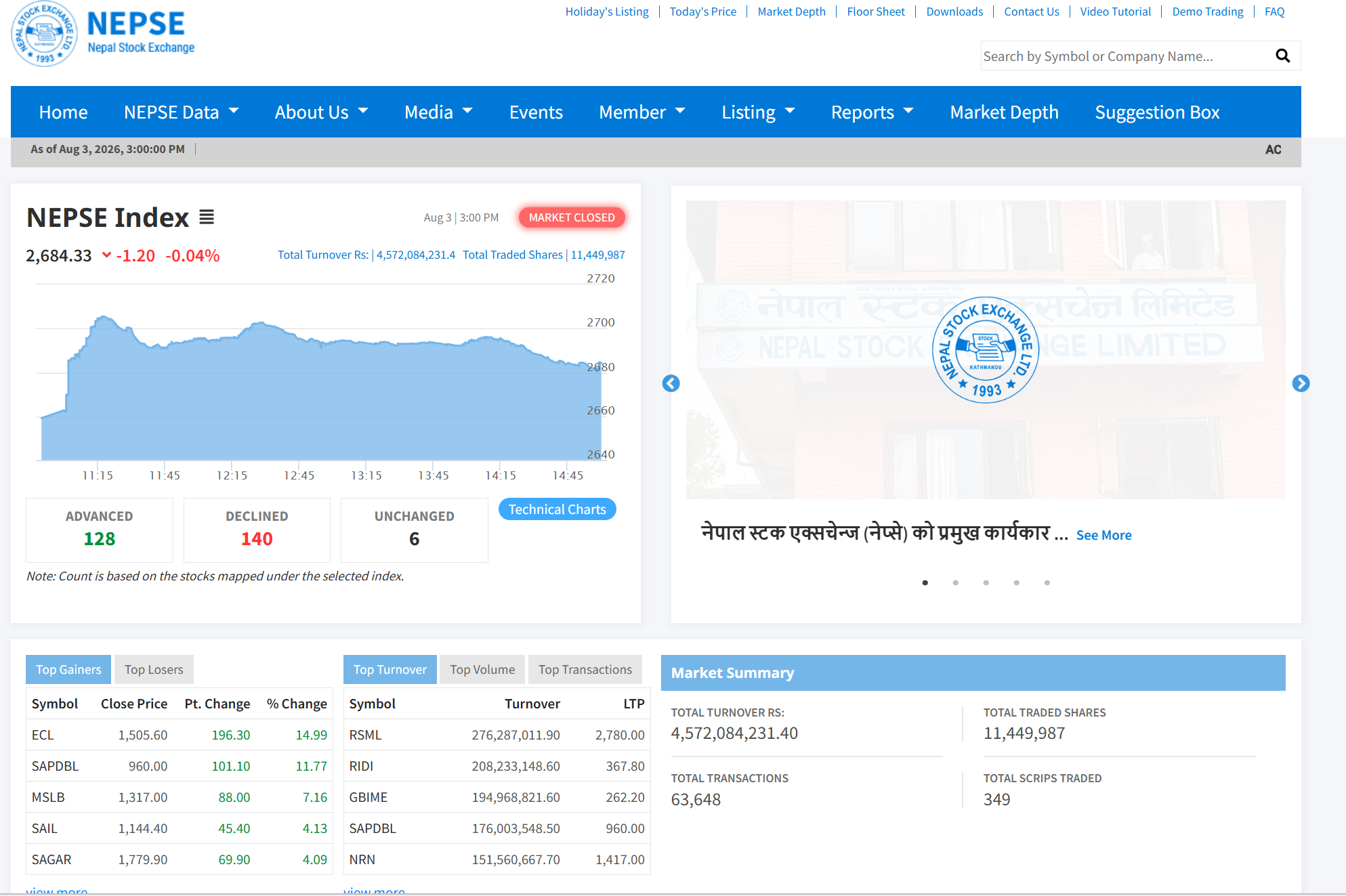The width and height of the screenshot is (1346, 896).
Task: Click the Total Transactions value 63,648
Action: tap(696, 800)
